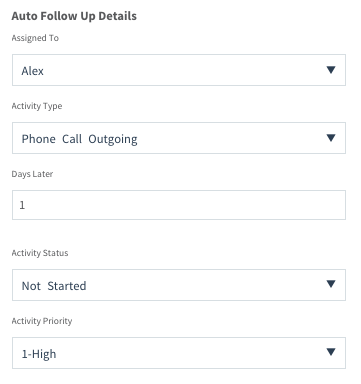The image size is (361, 384).
Task: Open the '1-High' priority dropdown
Action: click(179, 353)
